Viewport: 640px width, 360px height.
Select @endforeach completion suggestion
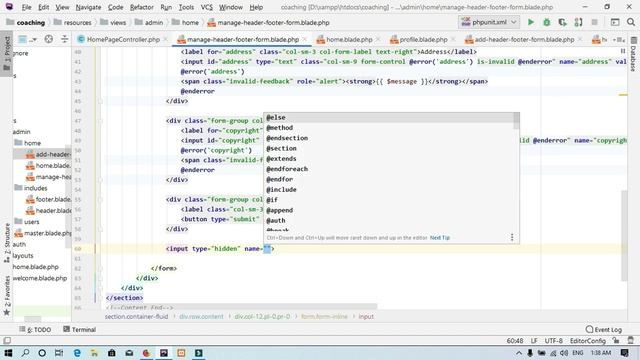[x=388, y=169]
